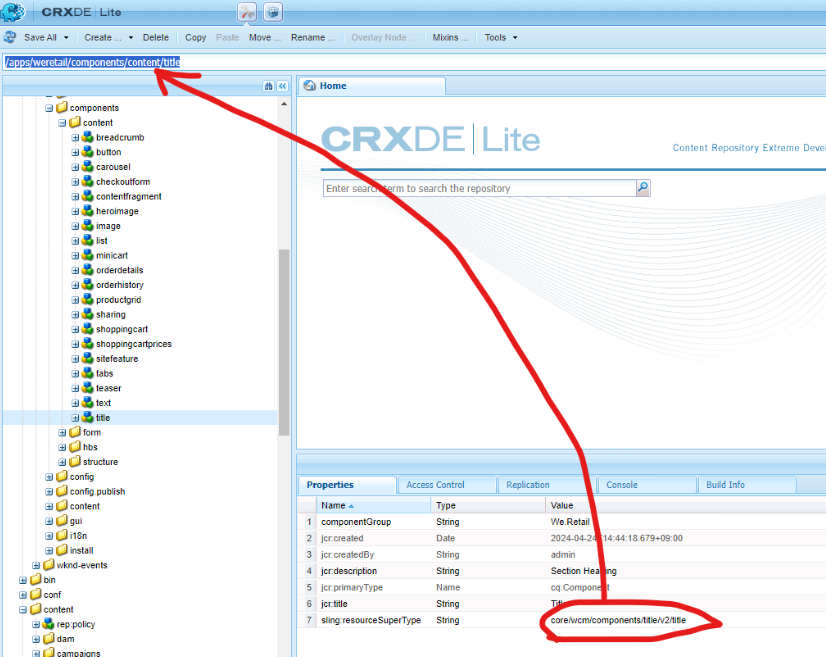
Task: Click the tabs component icon
Action: [87, 373]
